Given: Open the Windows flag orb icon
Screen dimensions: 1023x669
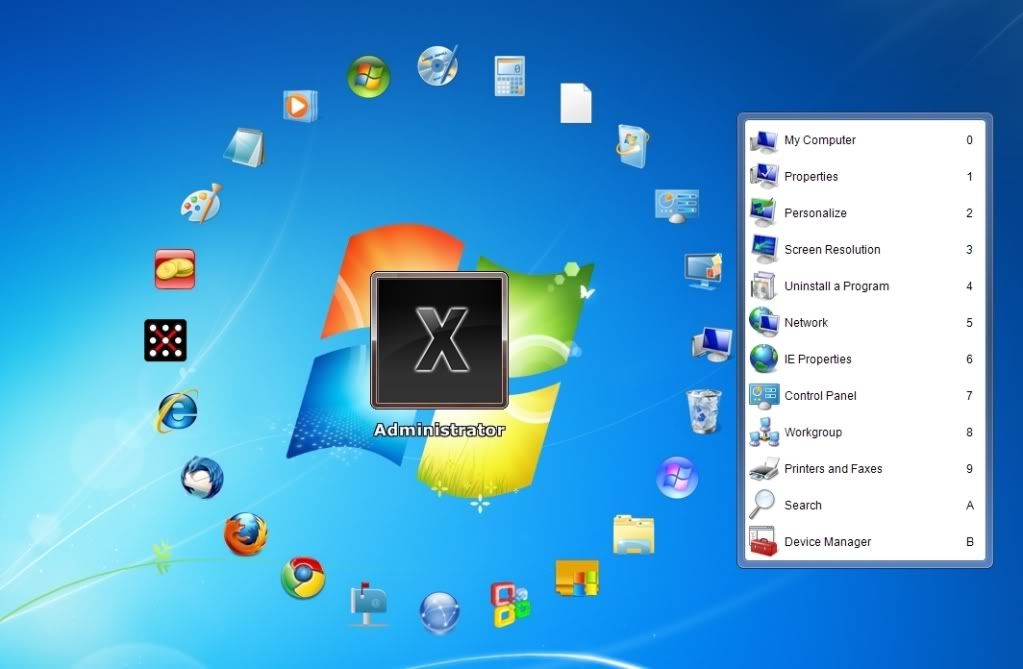Looking at the screenshot, I should [369, 77].
